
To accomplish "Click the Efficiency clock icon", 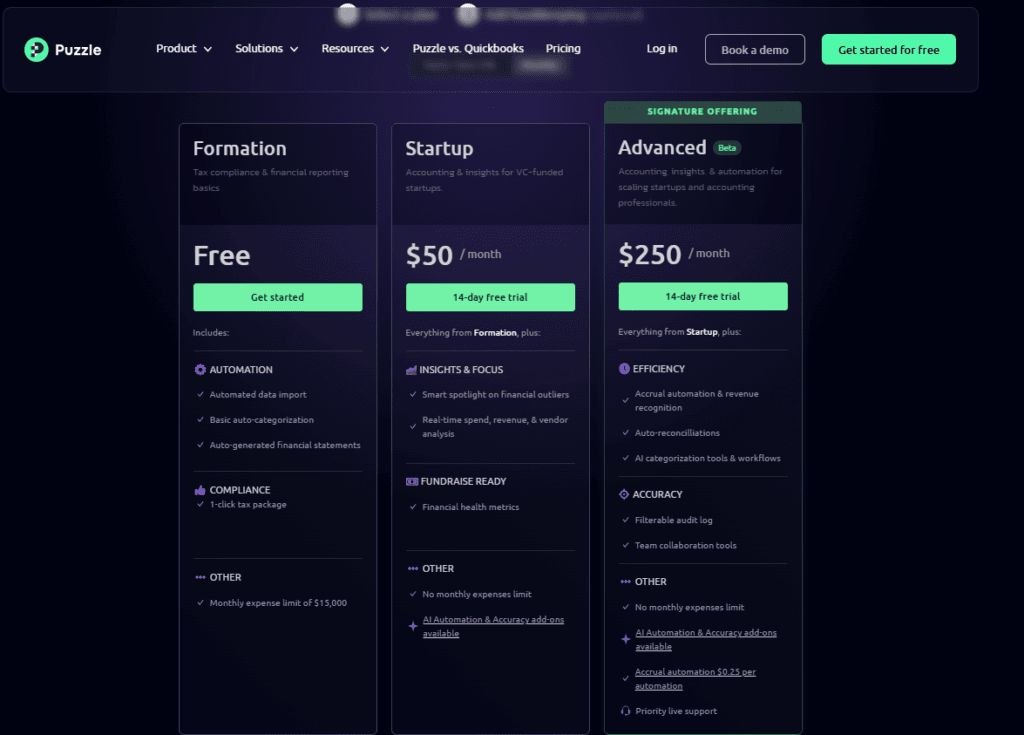I will pyautogui.click(x=624, y=369).
